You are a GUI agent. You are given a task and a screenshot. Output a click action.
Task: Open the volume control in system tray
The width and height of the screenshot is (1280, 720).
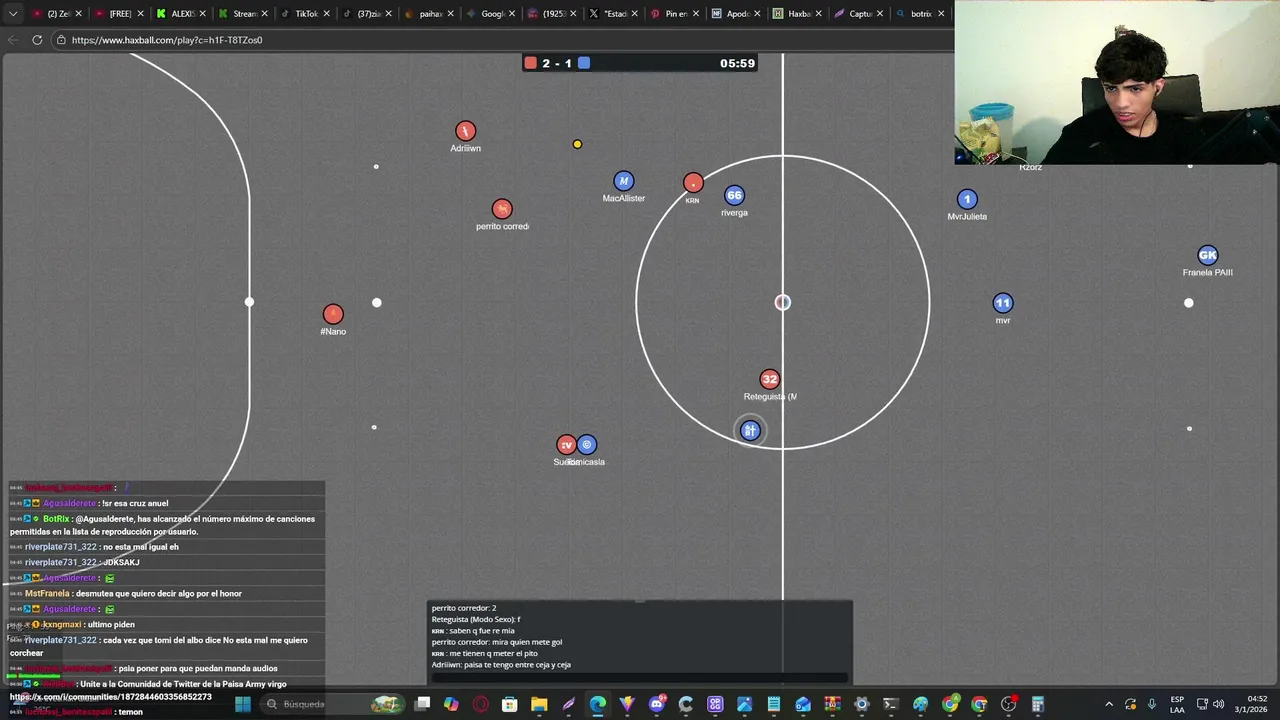coord(1218,704)
